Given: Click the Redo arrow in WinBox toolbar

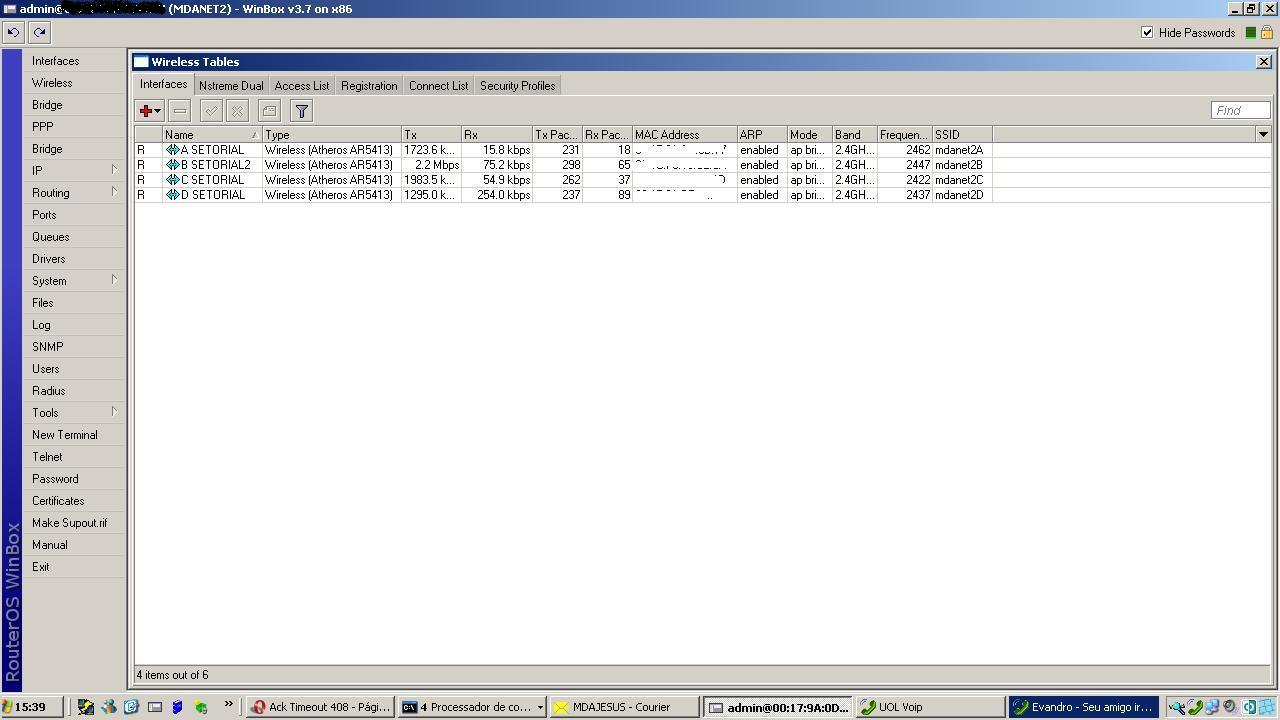Looking at the screenshot, I should 39,32.
